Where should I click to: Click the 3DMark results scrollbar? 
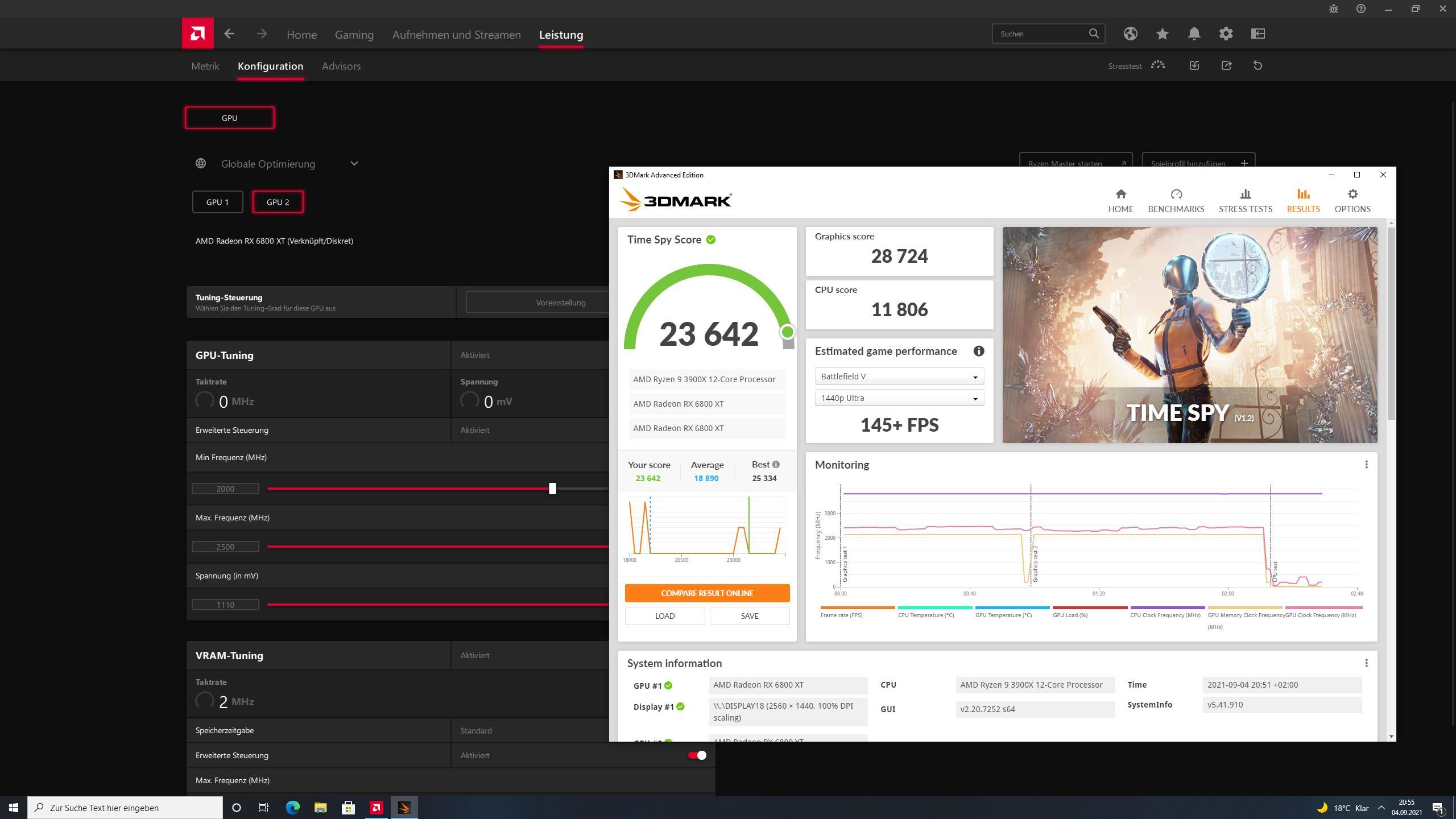1391,324
